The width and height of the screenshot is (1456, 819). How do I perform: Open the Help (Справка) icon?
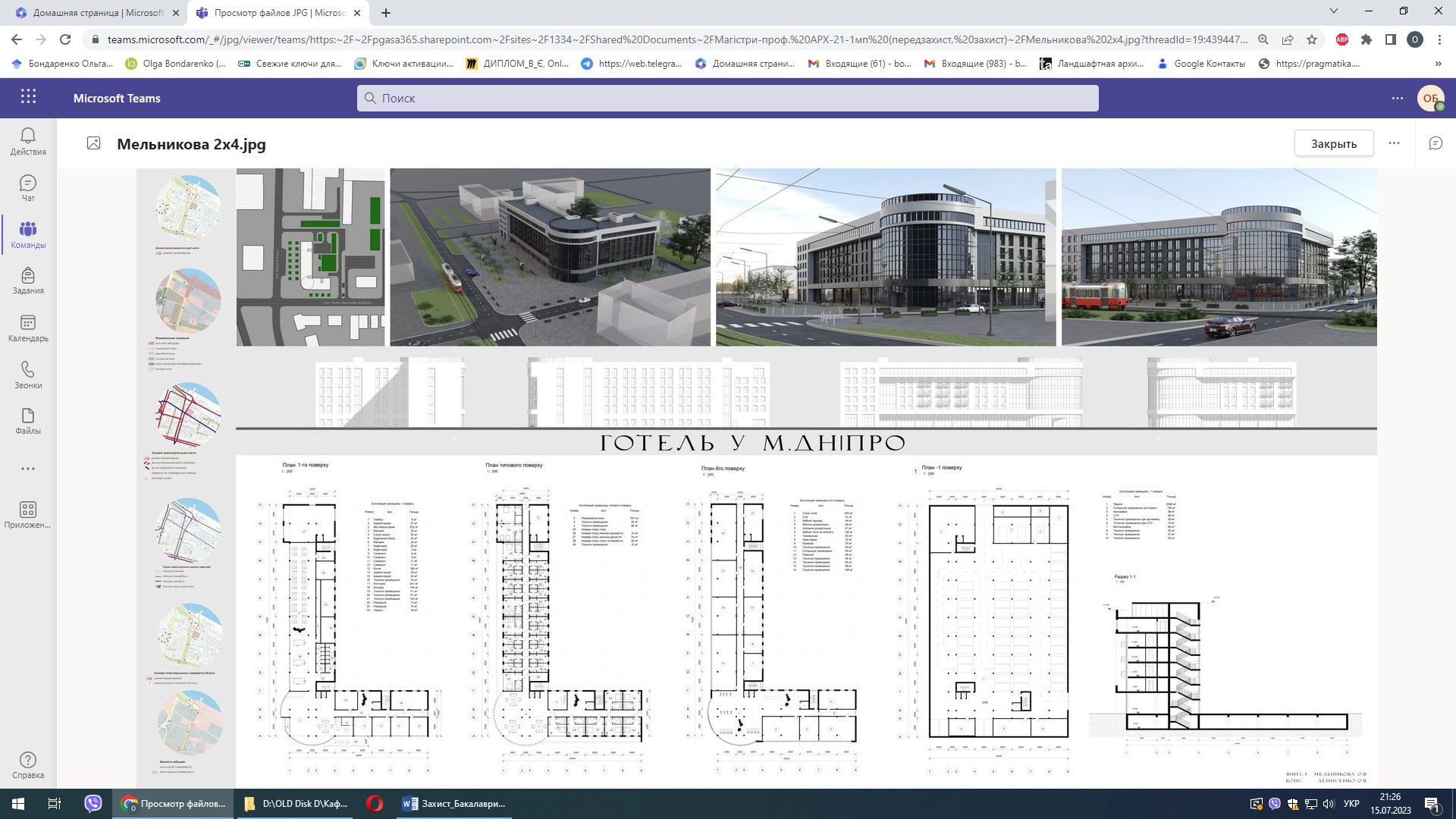[28, 765]
